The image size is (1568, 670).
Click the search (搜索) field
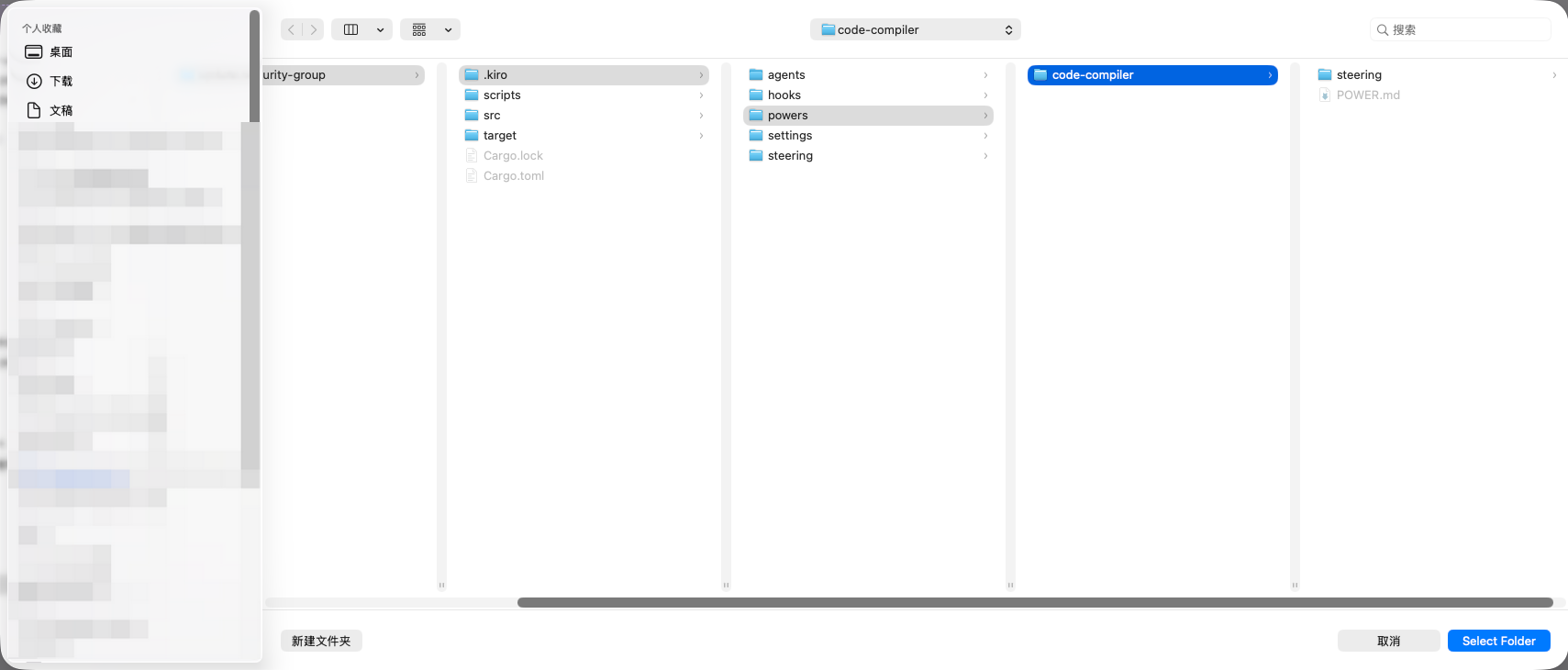click(1466, 30)
